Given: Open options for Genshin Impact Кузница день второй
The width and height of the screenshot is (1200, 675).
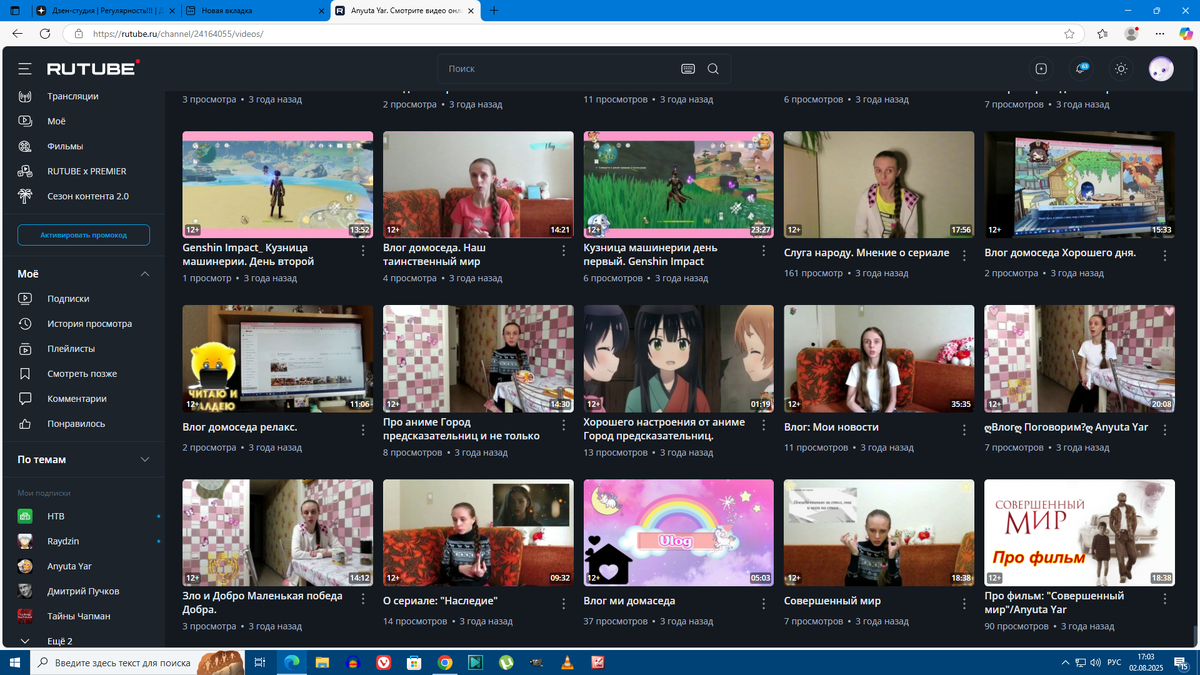Looking at the screenshot, I should pos(363,251).
